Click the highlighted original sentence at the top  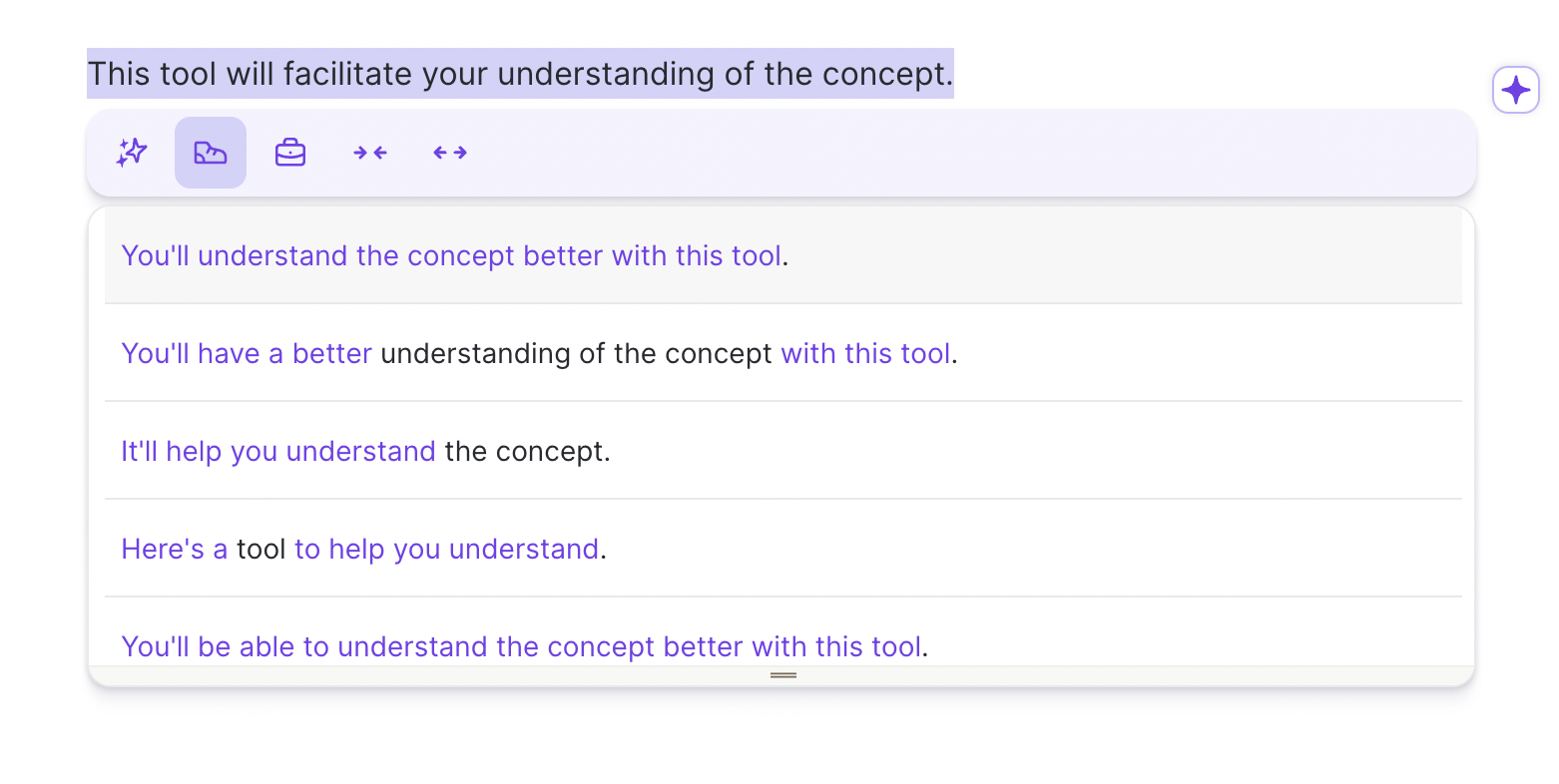[x=519, y=73]
